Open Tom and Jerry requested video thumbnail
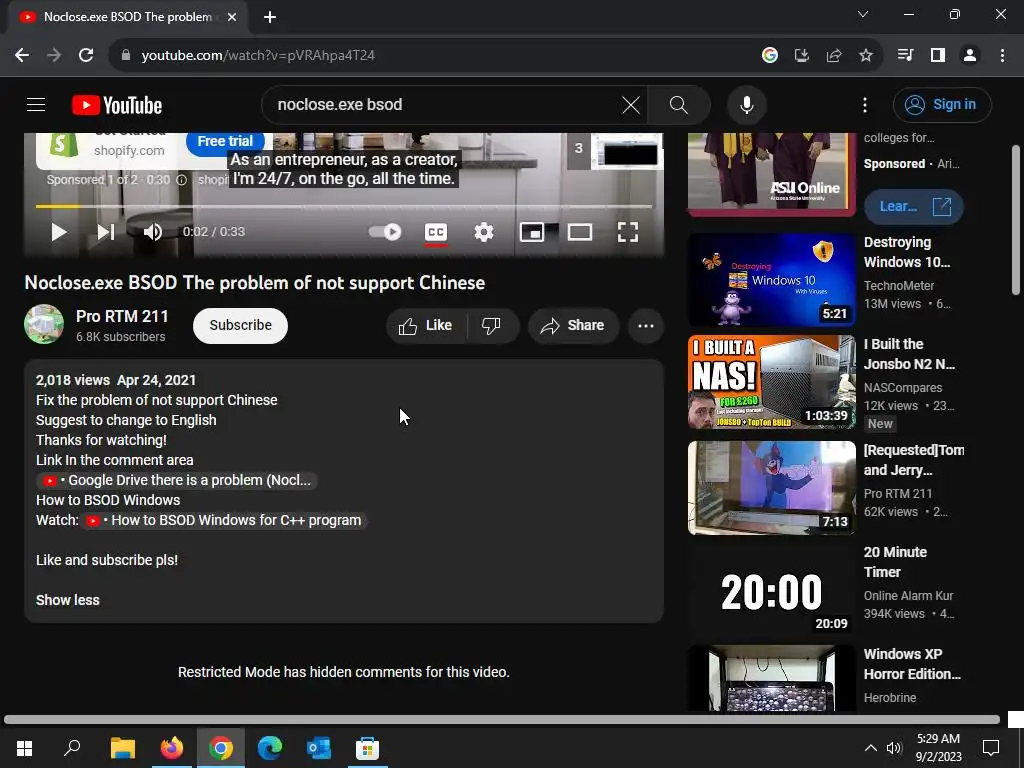Viewport: 1024px width, 768px height. coord(772,488)
